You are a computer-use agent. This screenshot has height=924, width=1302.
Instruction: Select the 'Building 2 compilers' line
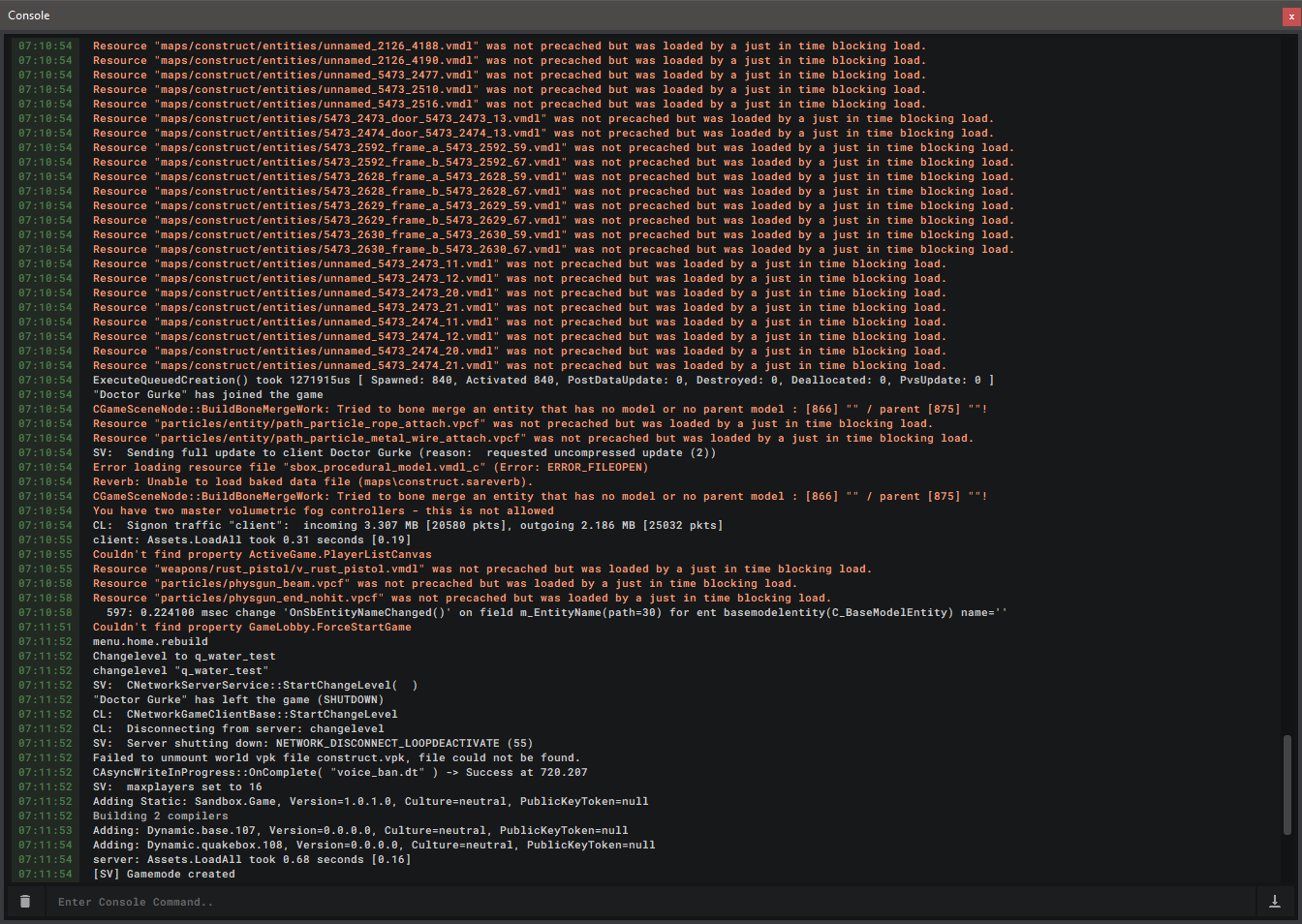click(161, 816)
